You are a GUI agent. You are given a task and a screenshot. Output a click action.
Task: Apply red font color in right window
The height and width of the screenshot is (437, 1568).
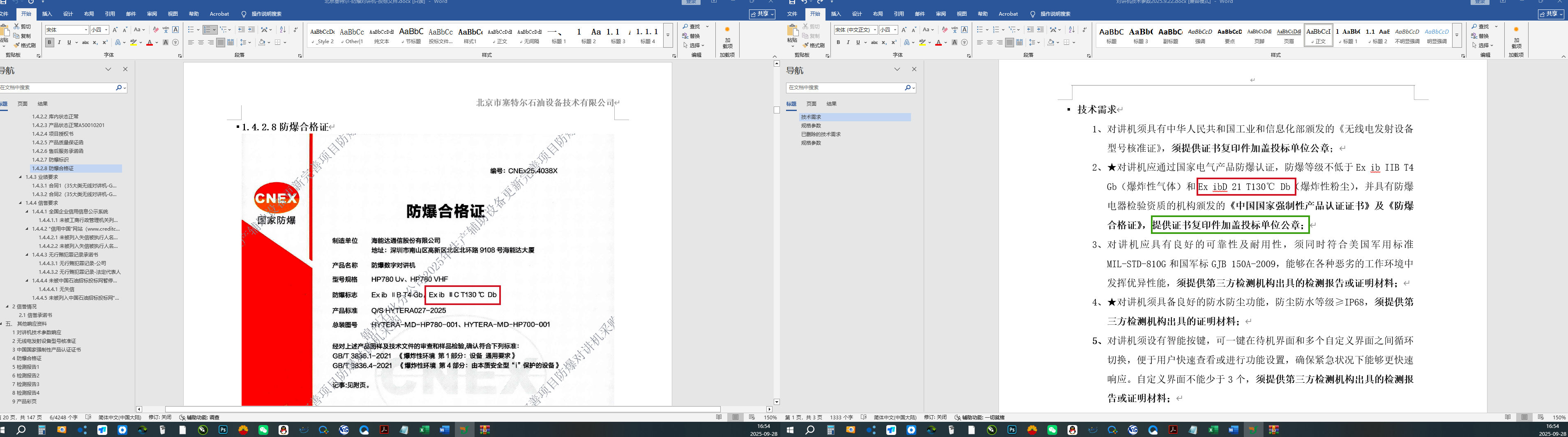click(938, 43)
